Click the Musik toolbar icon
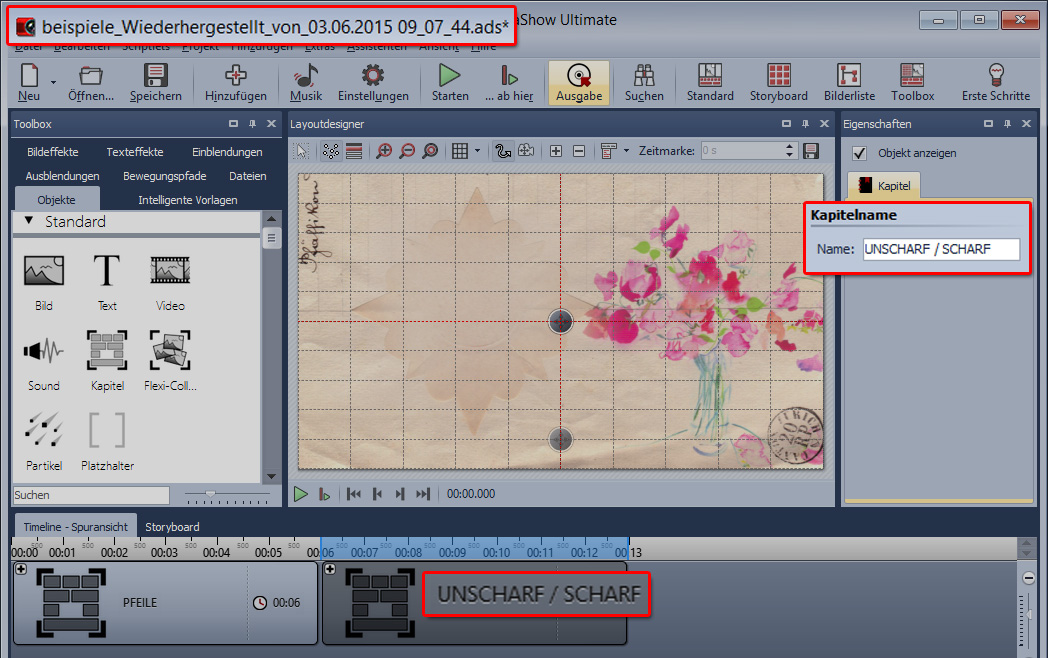The image size is (1048, 658). [x=306, y=76]
